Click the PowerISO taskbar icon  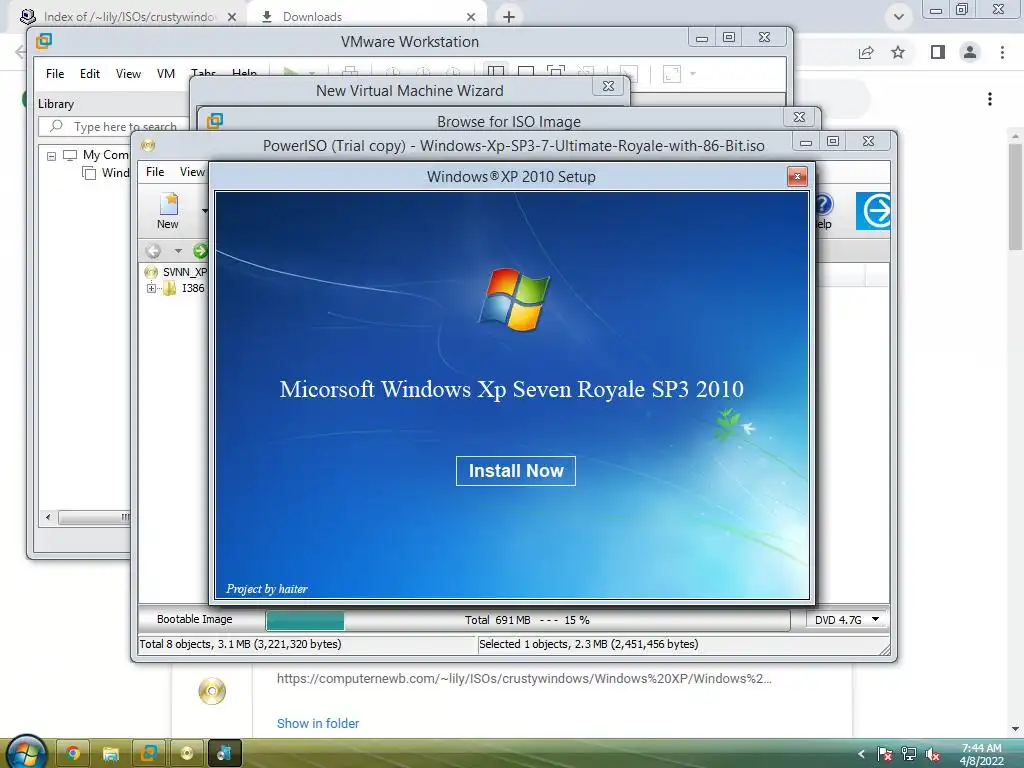point(187,754)
